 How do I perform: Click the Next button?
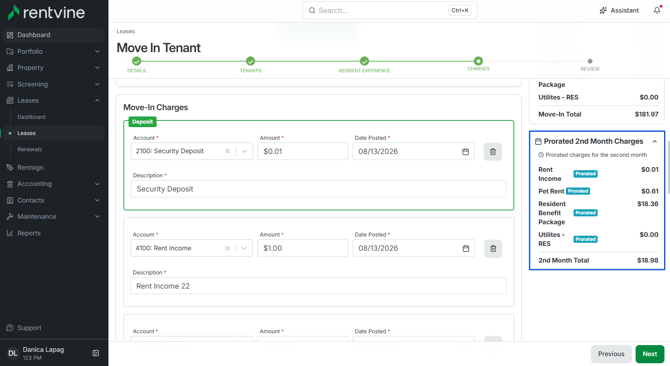click(649, 354)
